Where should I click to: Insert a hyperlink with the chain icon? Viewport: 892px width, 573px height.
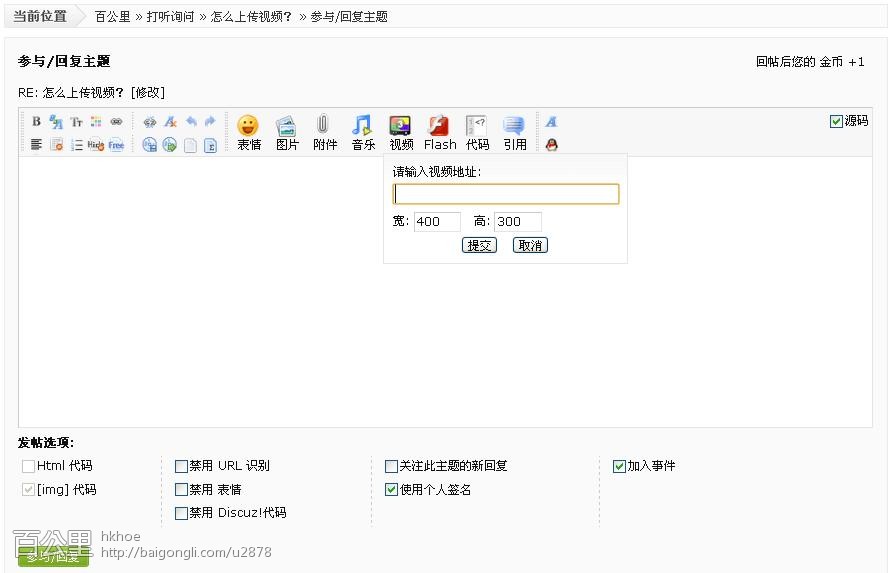(116, 122)
